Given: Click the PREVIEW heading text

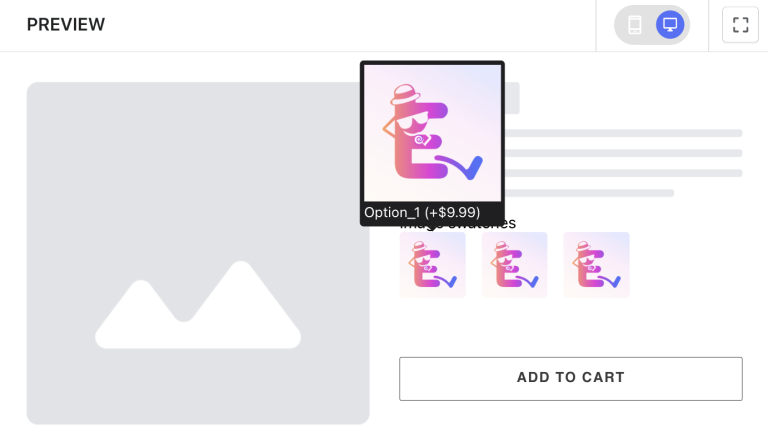Looking at the screenshot, I should click(x=66, y=25).
